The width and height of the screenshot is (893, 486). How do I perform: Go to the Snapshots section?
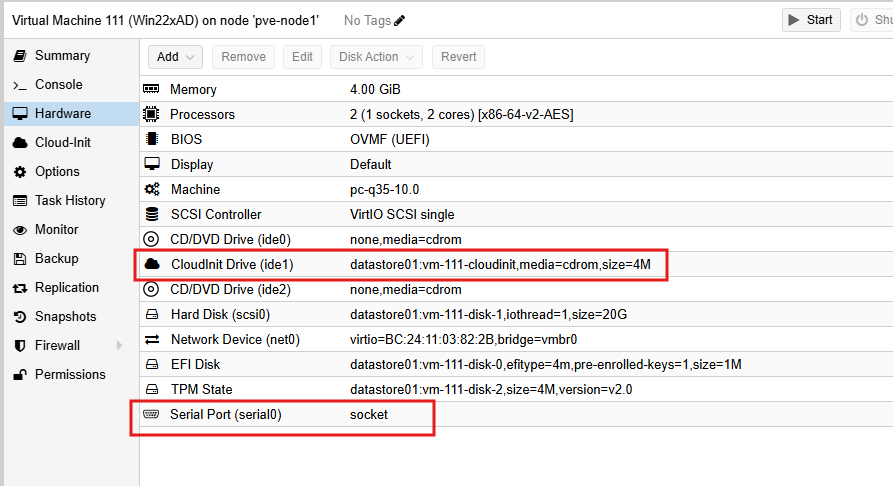65,317
